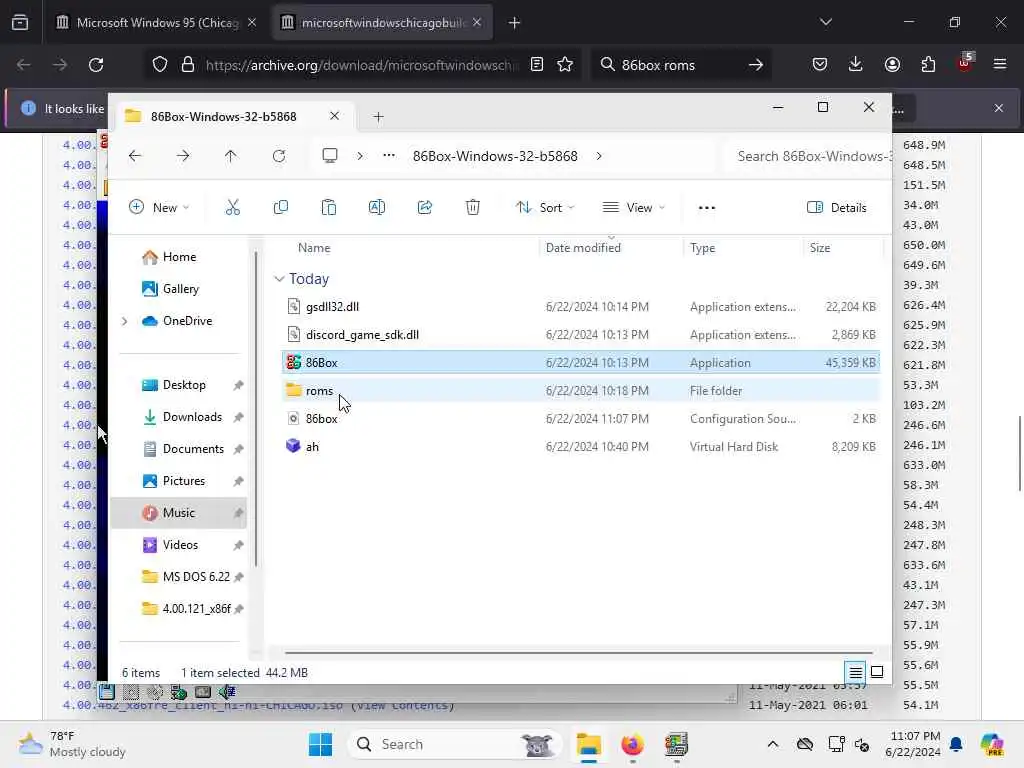Go back in File Explorer
Screen dimensions: 1024x768
[135, 156]
